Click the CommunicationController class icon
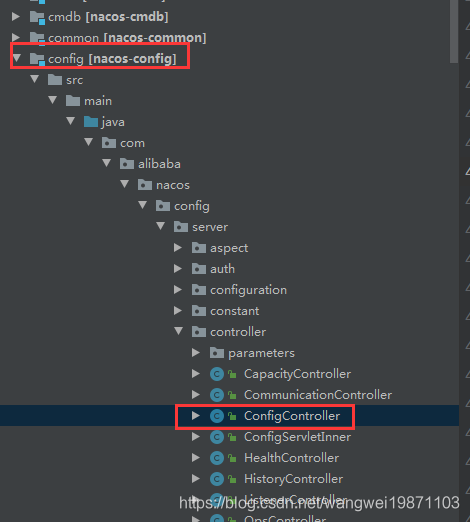This screenshot has width=470, height=522. click(217, 395)
